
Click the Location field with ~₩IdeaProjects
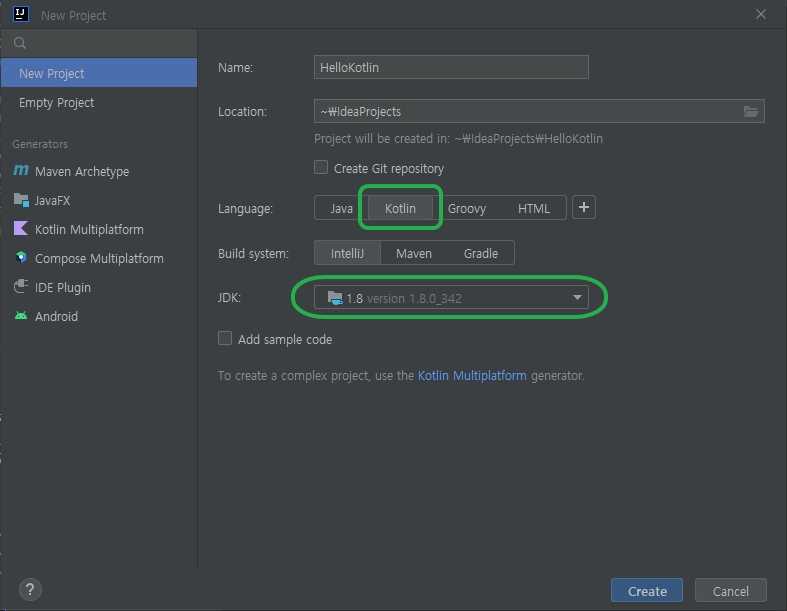[x=539, y=111]
